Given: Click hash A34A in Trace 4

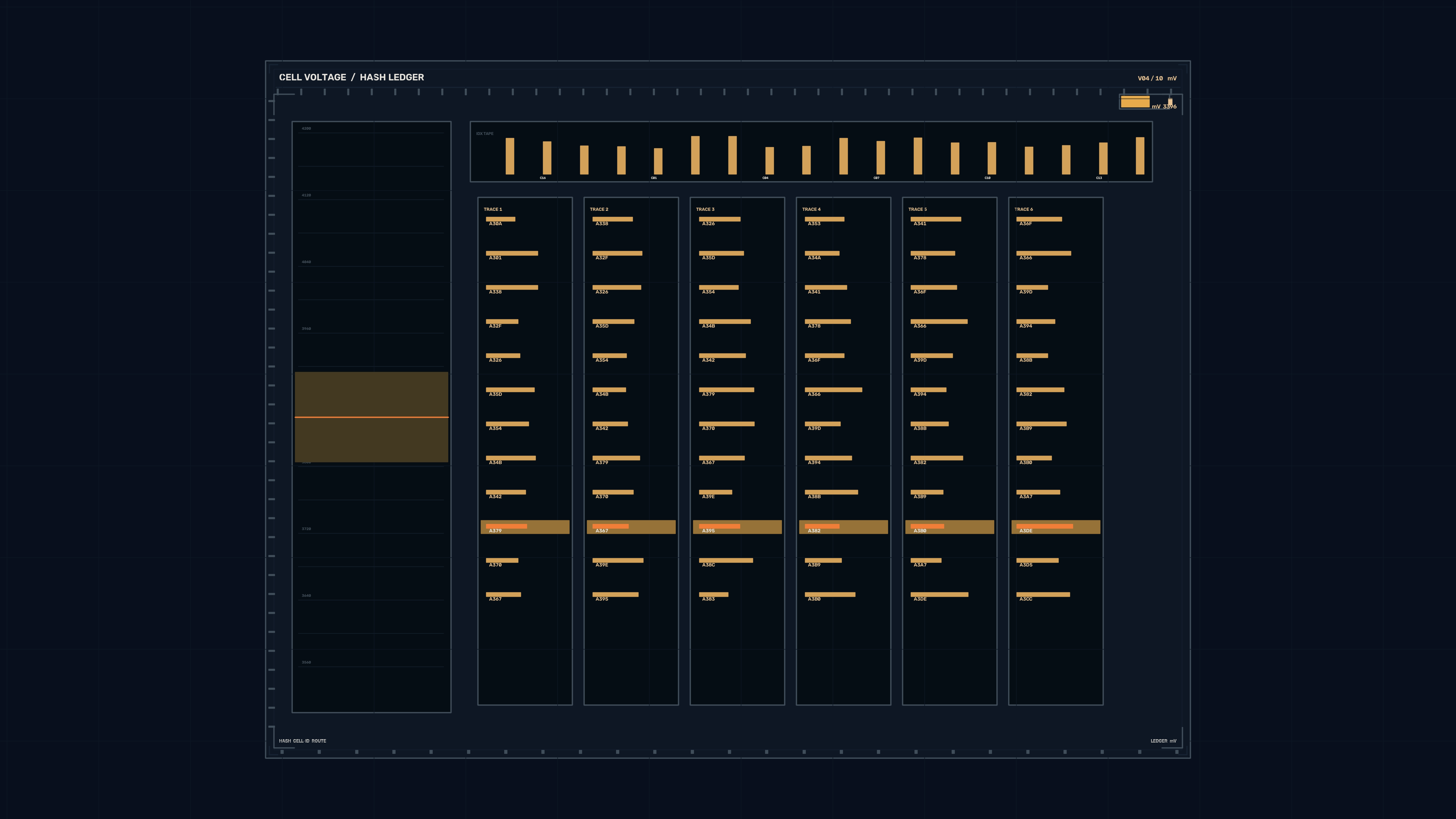Looking at the screenshot, I should (814, 258).
